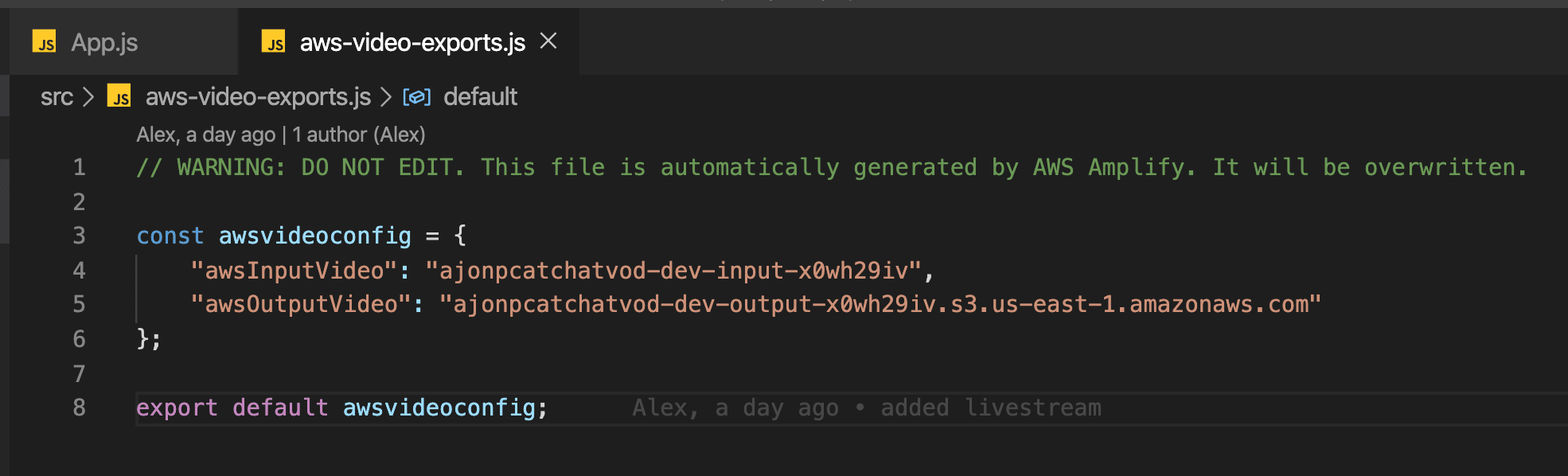Image resolution: width=1568 pixels, height=476 pixels.
Task: Click line number 8 in the gutter
Action: coord(79,408)
